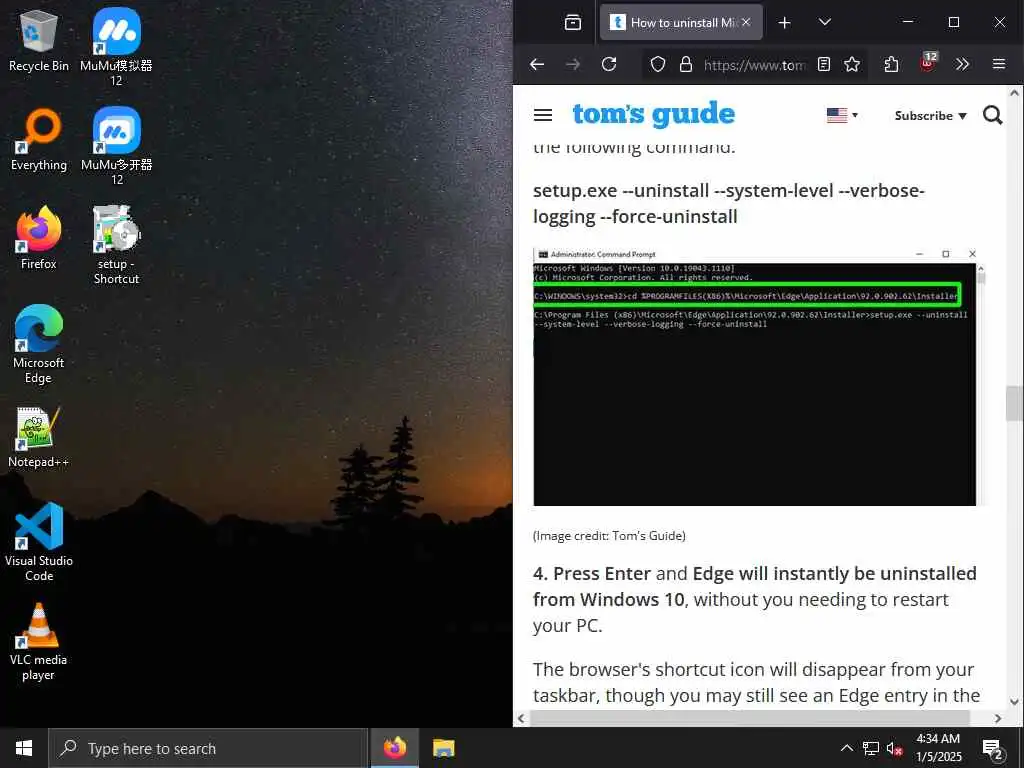Enlarge the Command Prompt screenshot image
Viewport: 1024px width, 768px height.
(x=758, y=377)
